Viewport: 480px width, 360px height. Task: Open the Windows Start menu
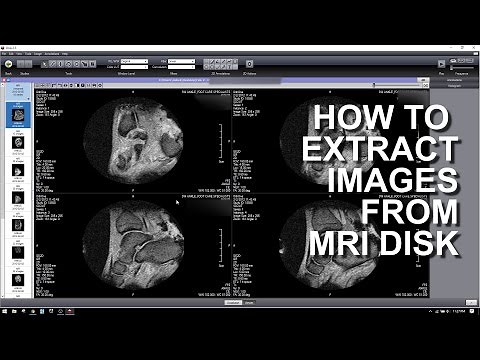click(4, 311)
